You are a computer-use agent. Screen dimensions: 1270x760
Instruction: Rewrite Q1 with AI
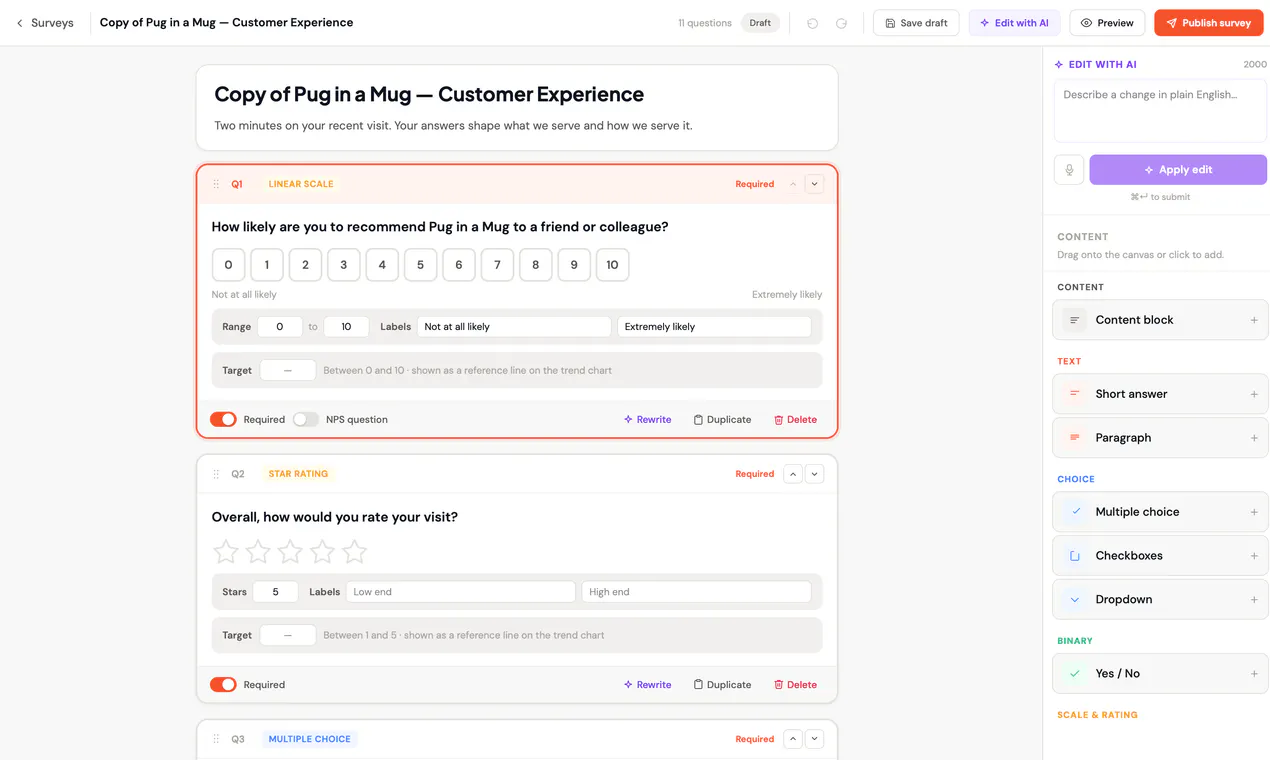click(x=647, y=420)
